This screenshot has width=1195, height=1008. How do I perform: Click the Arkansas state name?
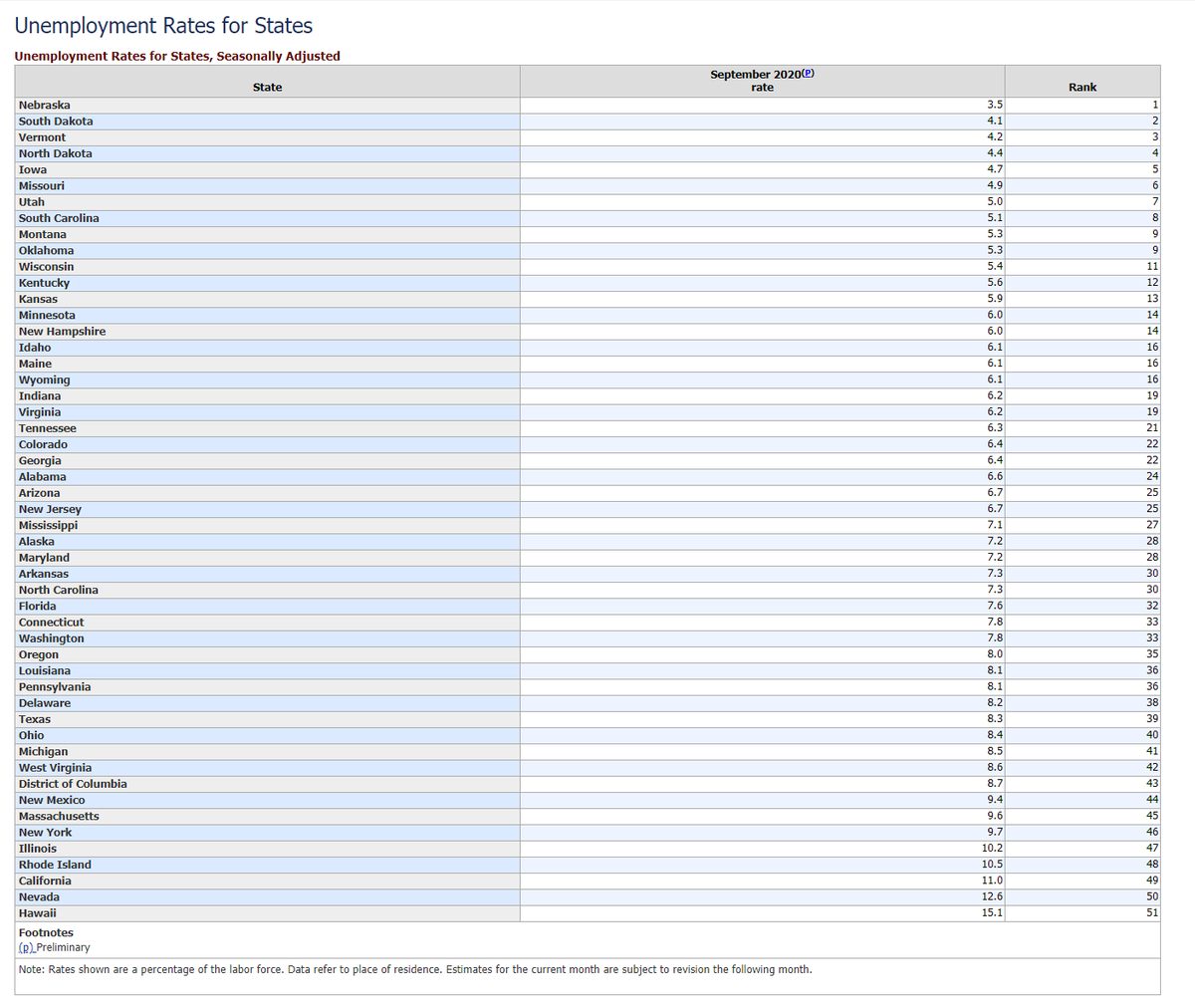(44, 574)
